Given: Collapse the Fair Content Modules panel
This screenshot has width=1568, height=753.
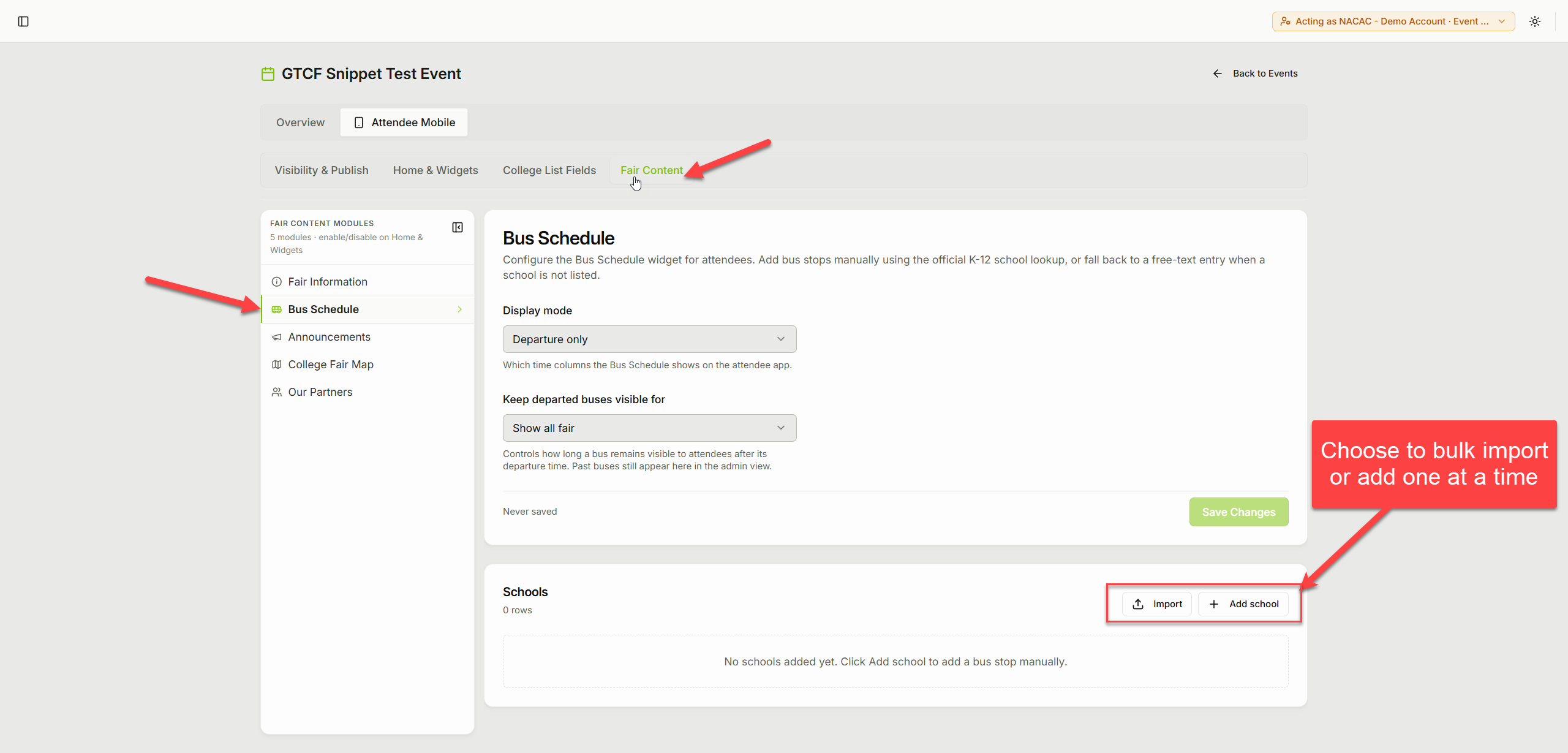Looking at the screenshot, I should click(458, 227).
